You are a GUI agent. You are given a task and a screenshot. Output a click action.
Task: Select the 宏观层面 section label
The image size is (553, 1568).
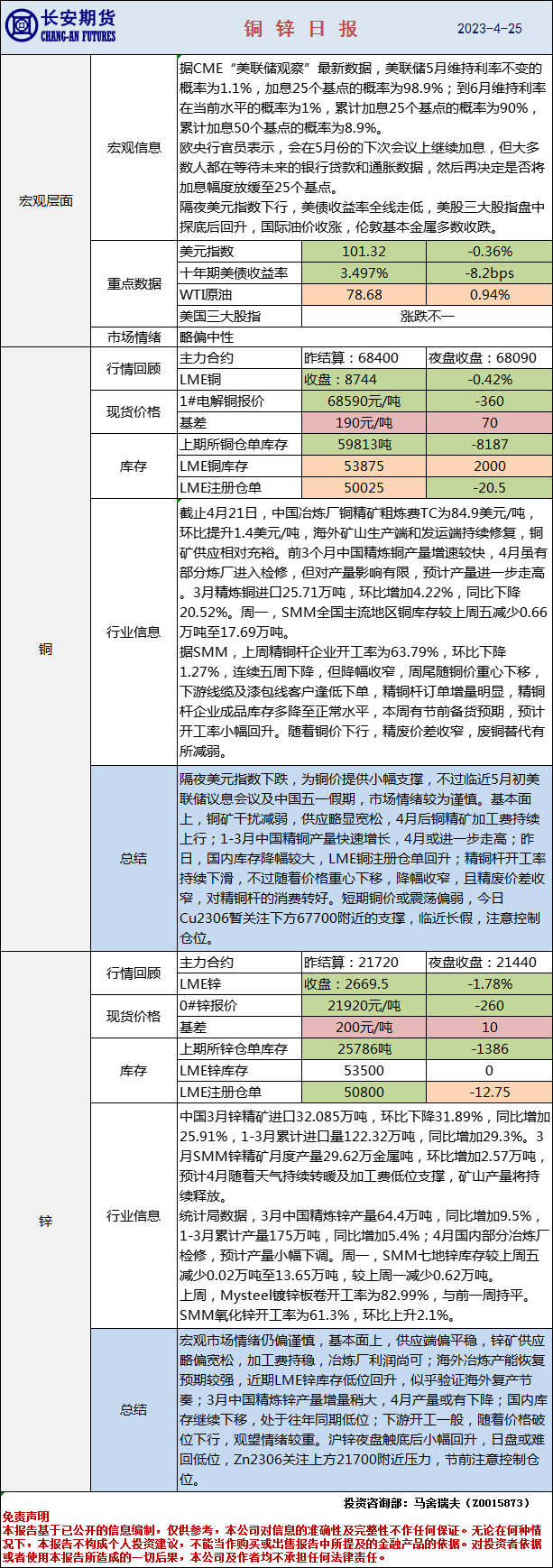point(45,200)
